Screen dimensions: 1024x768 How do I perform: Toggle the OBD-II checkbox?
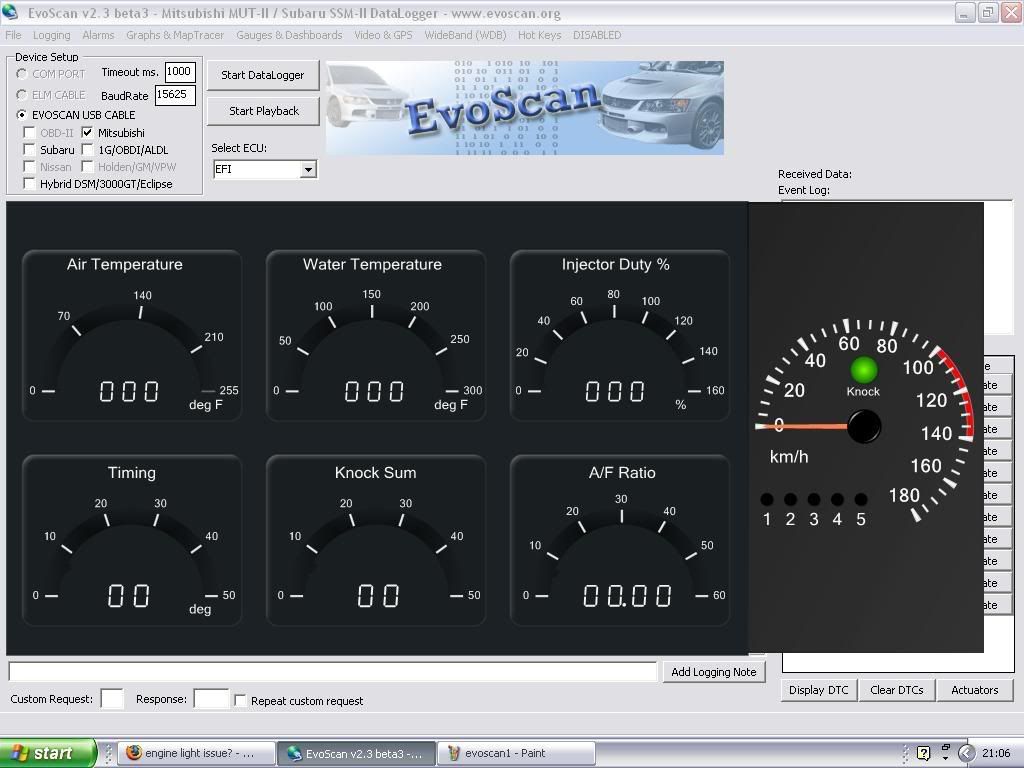coord(29,133)
